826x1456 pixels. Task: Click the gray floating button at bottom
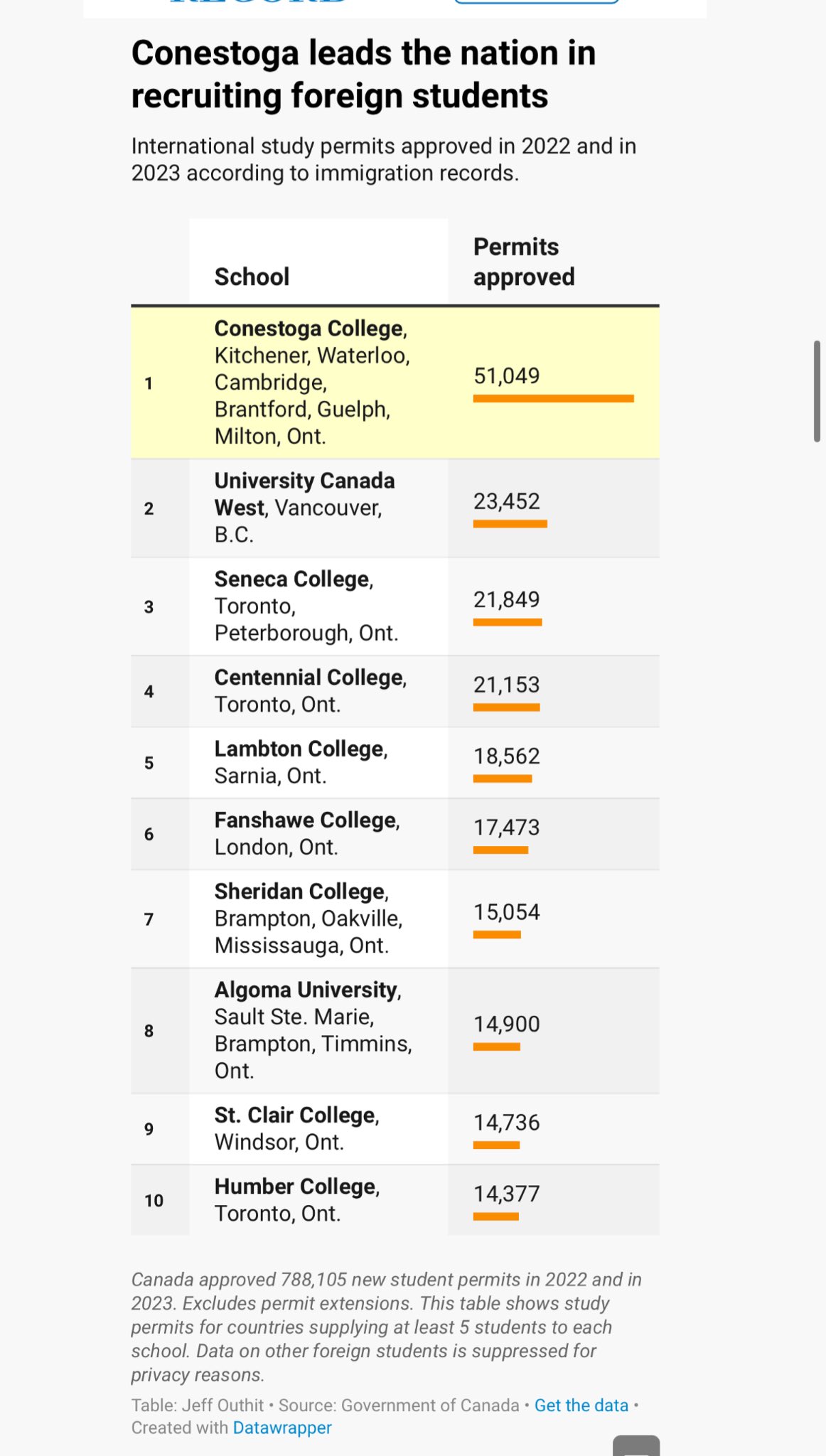636,1446
